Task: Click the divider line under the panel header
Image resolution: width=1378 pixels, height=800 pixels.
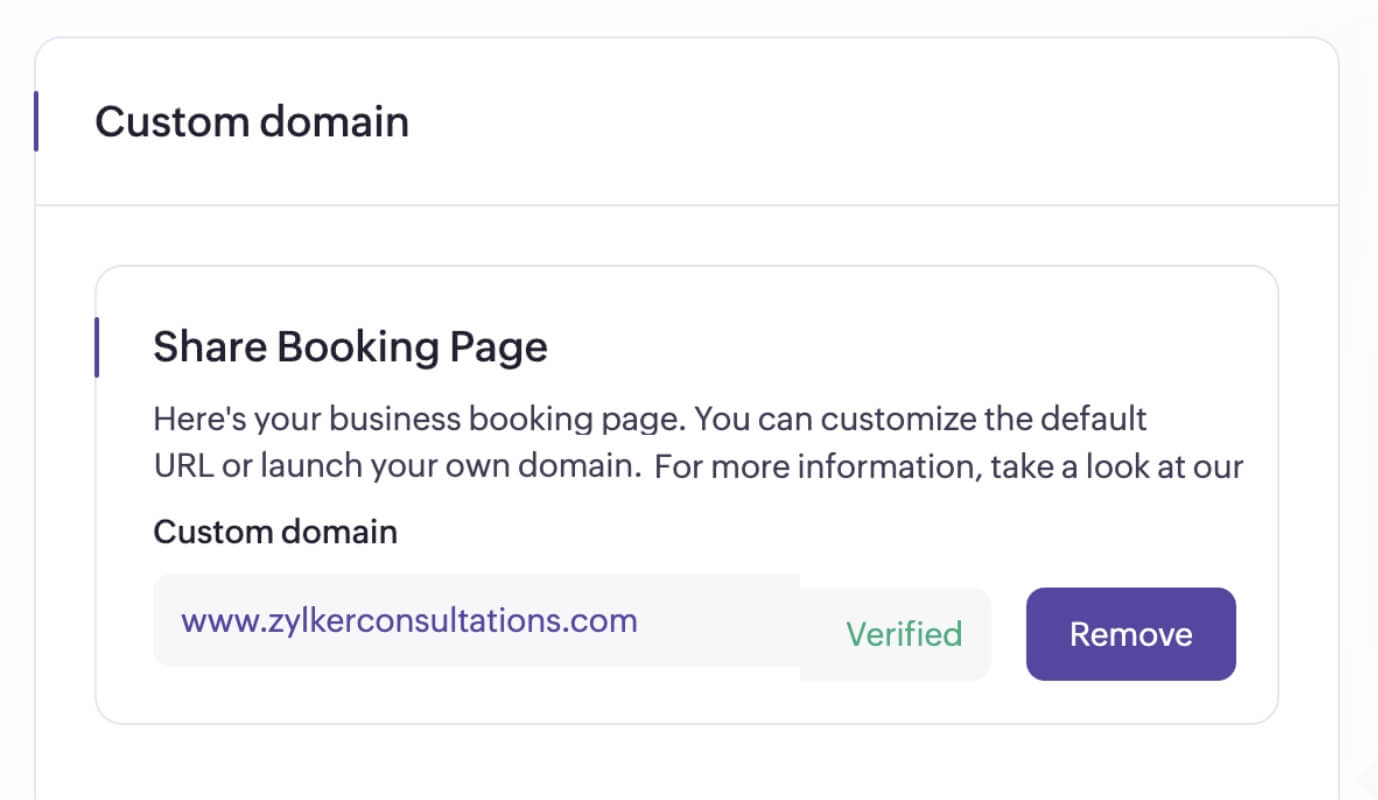Action: (x=686, y=205)
